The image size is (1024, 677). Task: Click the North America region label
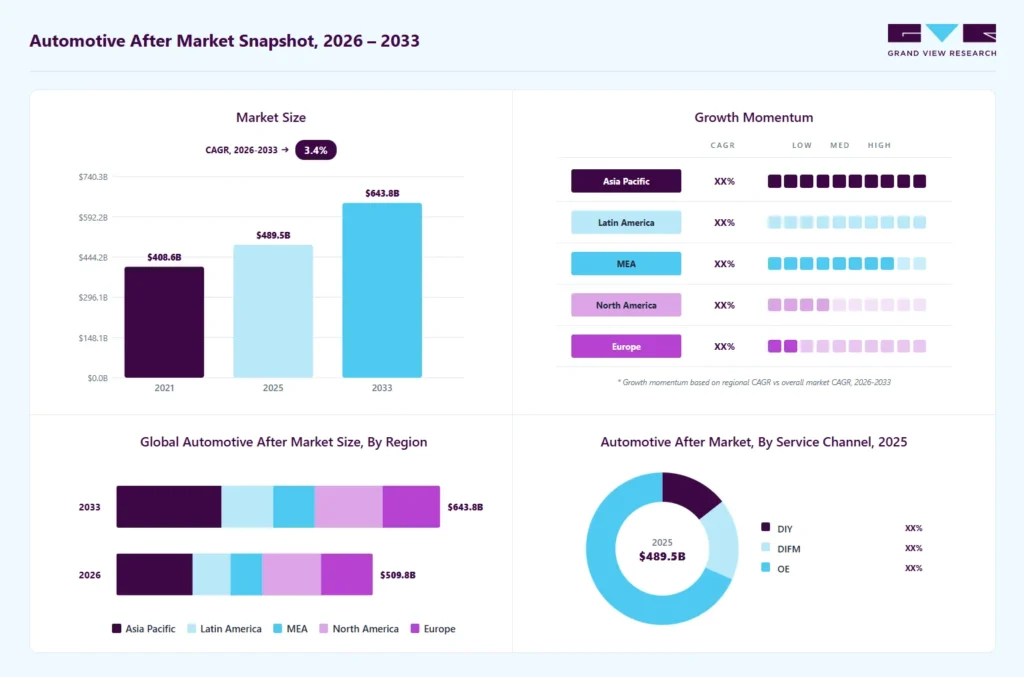click(x=626, y=305)
